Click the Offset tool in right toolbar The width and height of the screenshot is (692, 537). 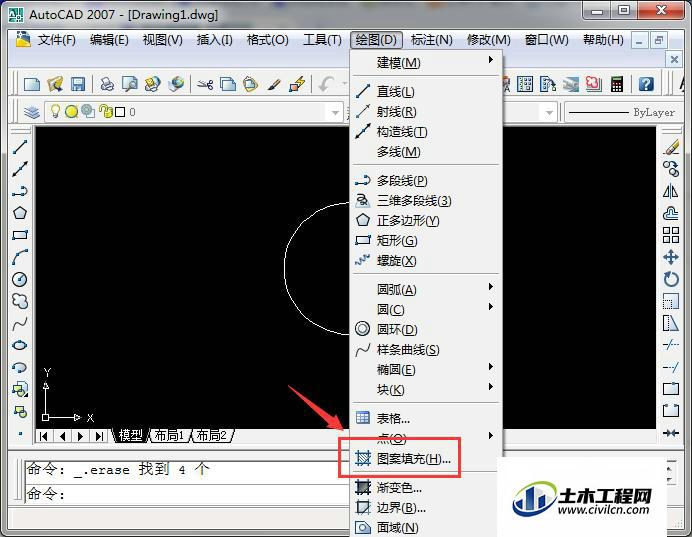coord(671,213)
